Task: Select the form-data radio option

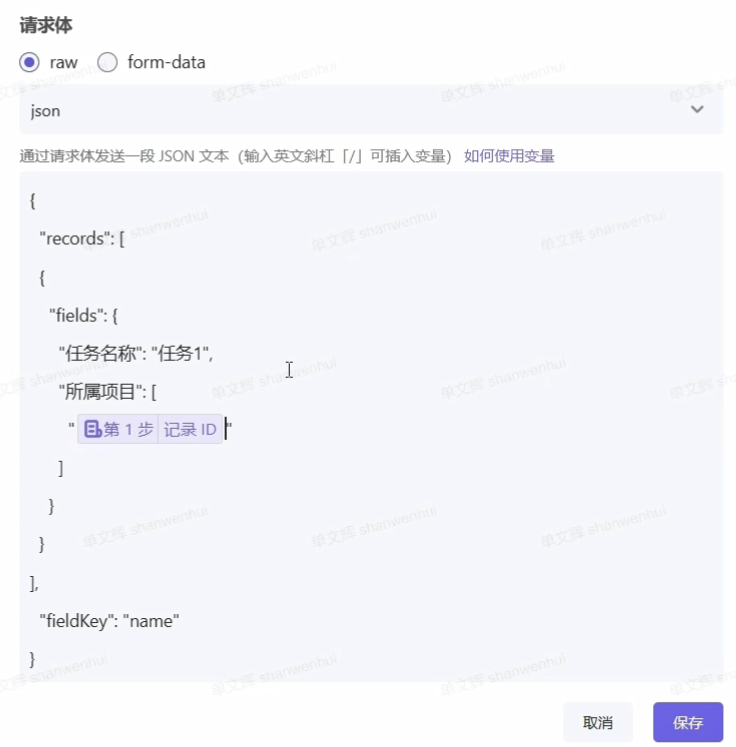Action: [x=107, y=62]
